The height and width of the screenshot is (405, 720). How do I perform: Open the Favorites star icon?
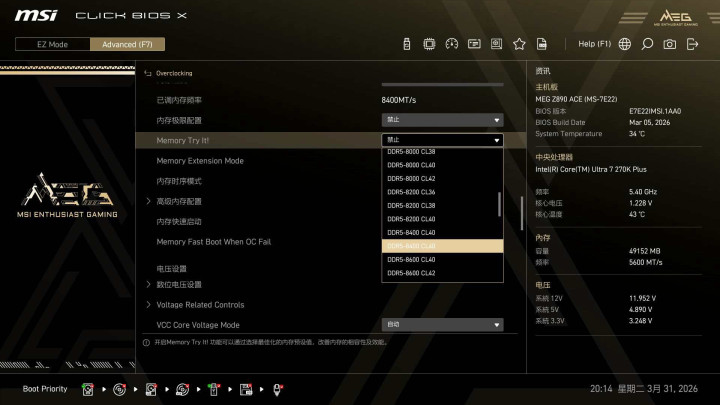(519, 44)
